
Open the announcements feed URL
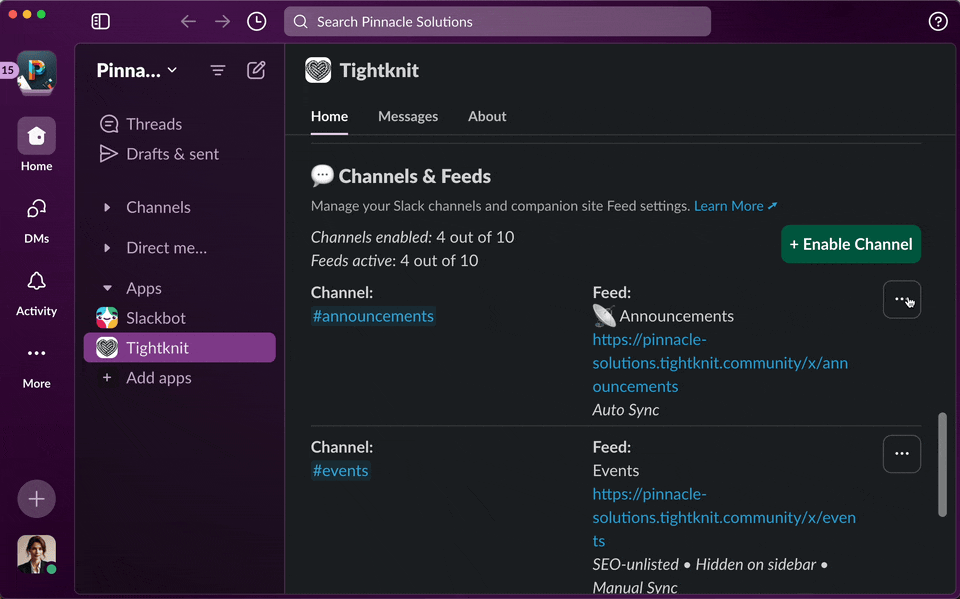point(720,363)
